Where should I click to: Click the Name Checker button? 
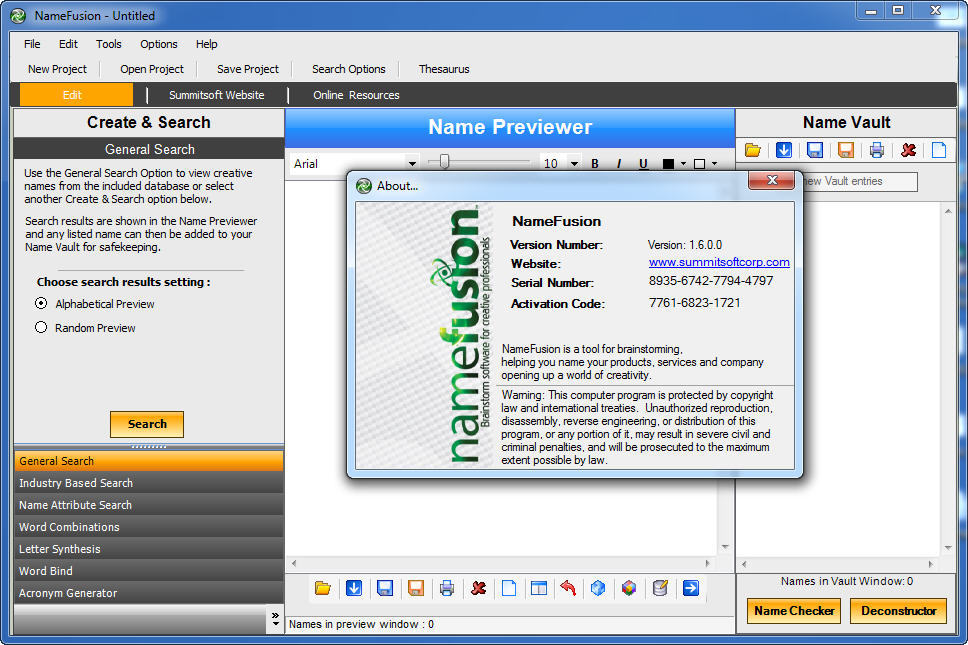(x=794, y=610)
